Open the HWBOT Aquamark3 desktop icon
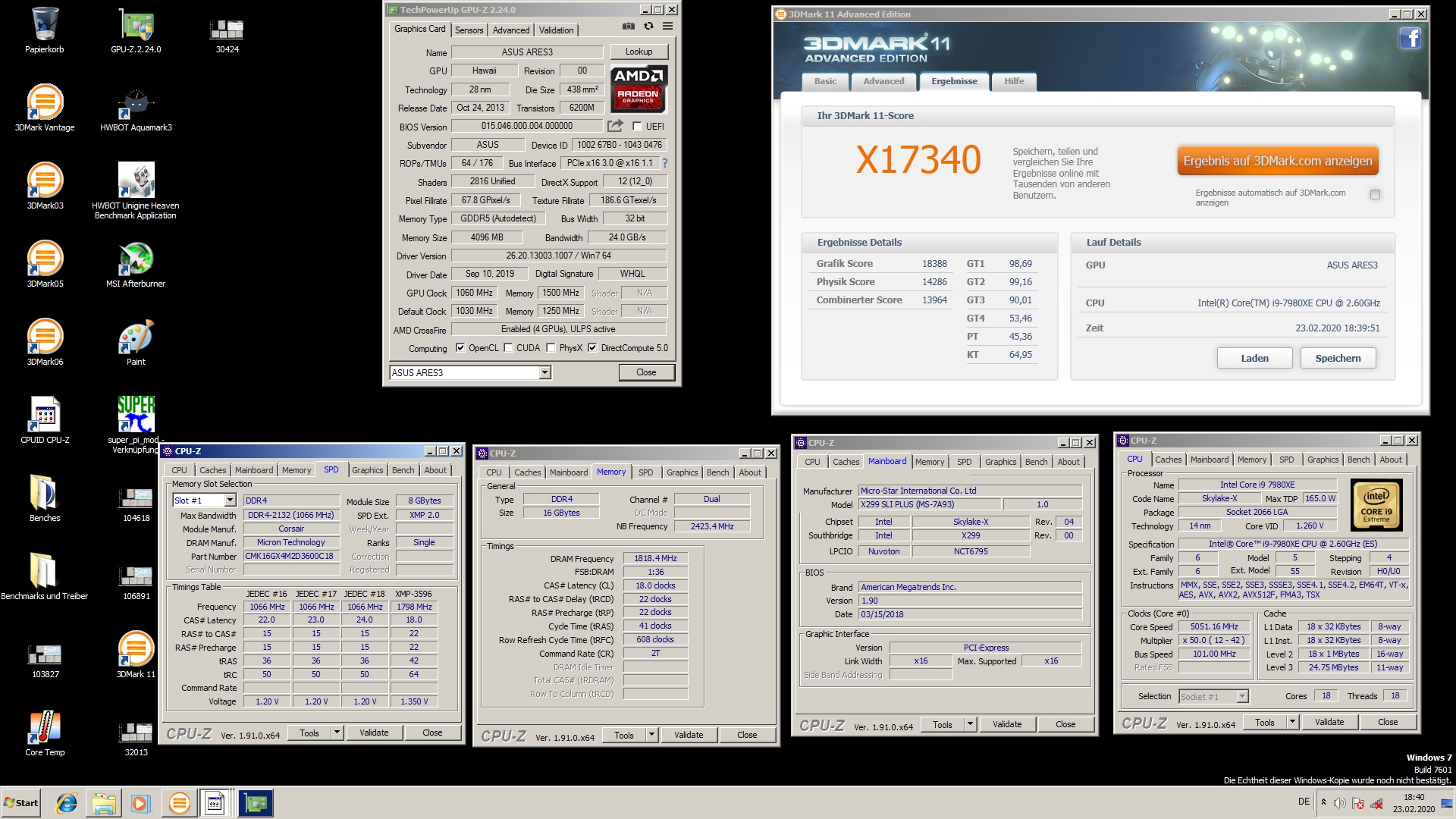 136,108
